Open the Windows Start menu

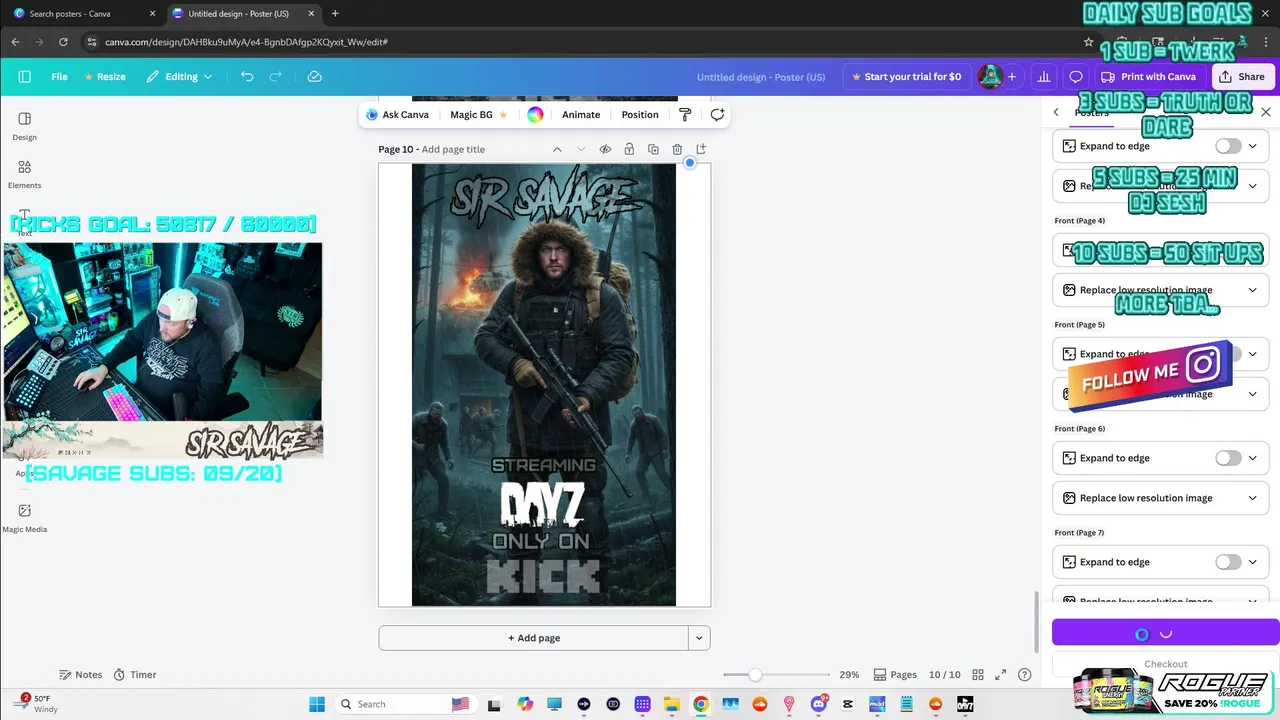pos(317,704)
